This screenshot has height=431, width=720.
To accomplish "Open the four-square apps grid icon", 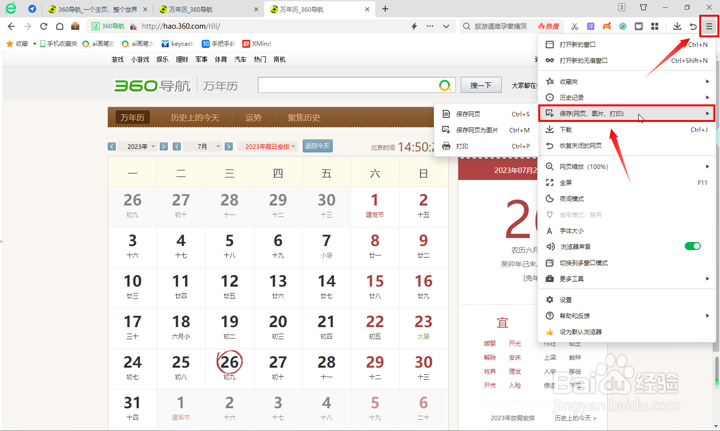I will pyautogui.click(x=655, y=27).
